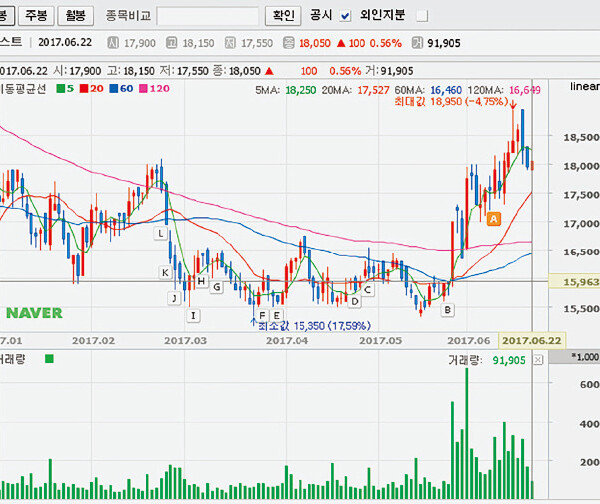This screenshot has width=600, height=504.
Task: Click the 종목비교 input field
Action: click(207, 16)
